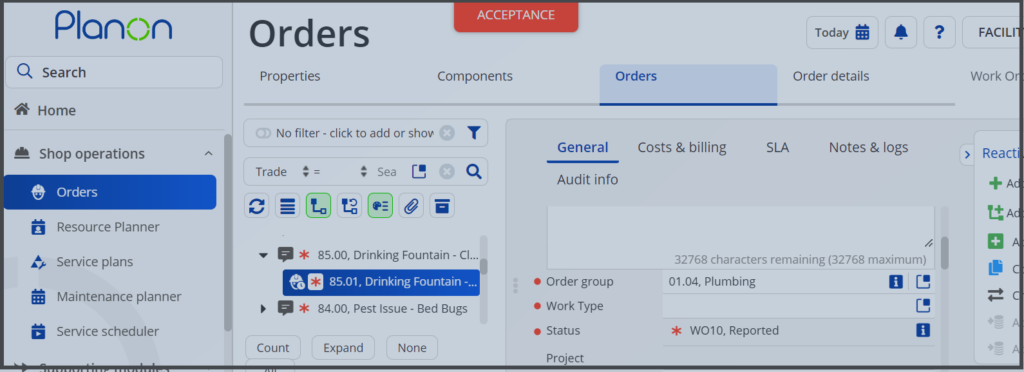Refresh the orders list
The height and width of the screenshot is (372, 1024).
(x=257, y=206)
